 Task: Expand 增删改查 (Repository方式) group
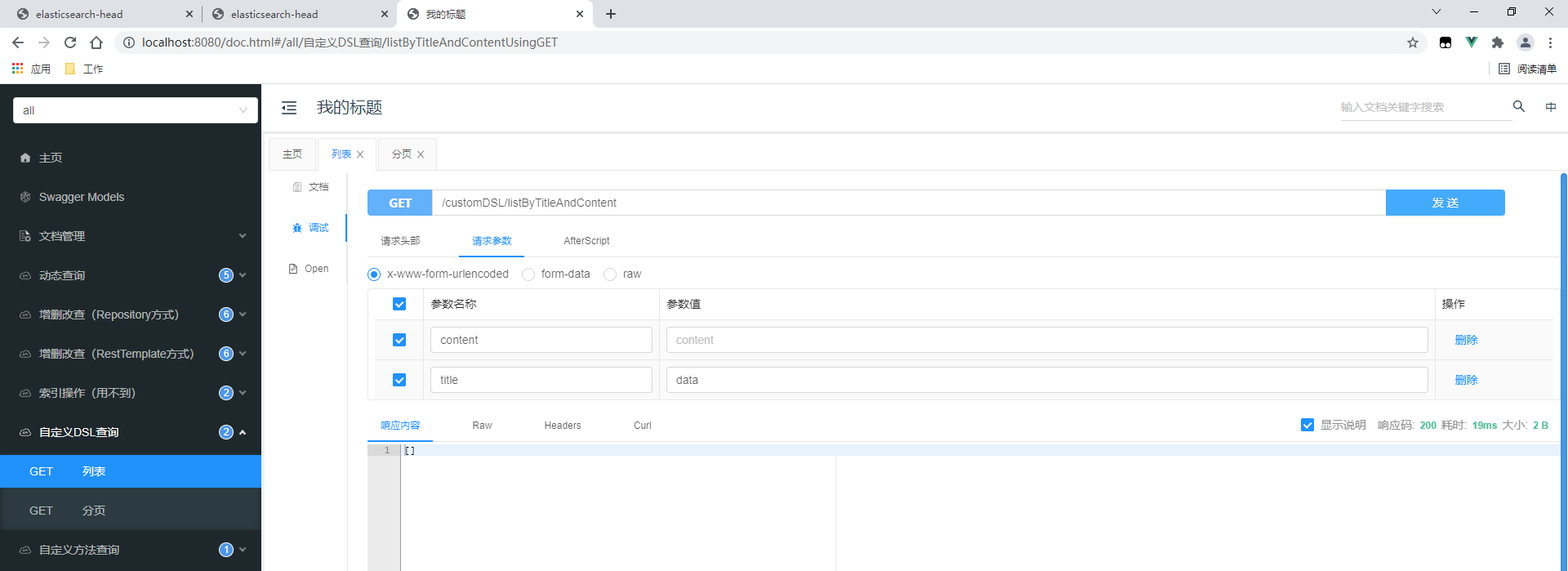243,314
